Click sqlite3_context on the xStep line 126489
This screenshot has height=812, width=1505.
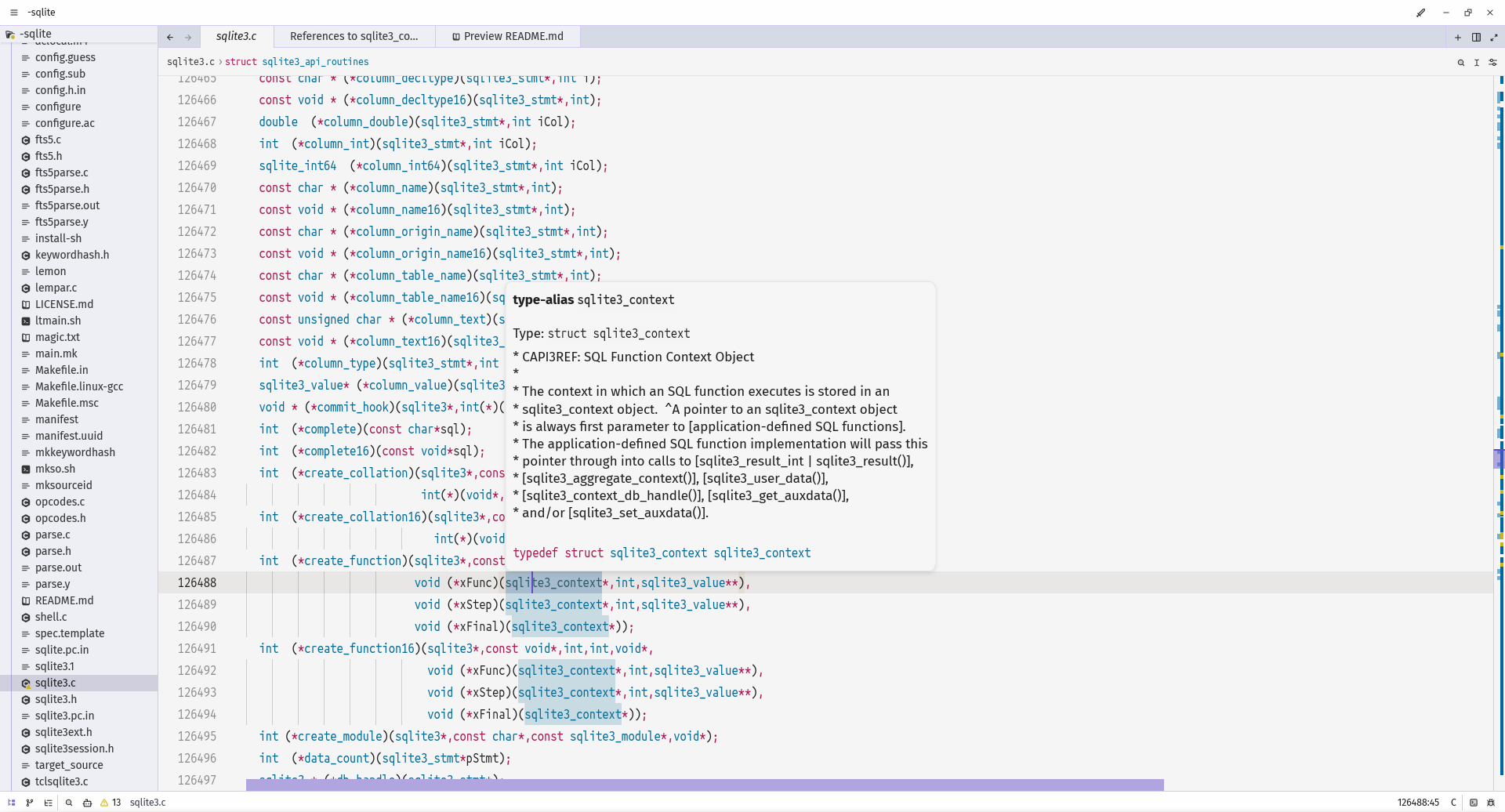click(x=553, y=604)
